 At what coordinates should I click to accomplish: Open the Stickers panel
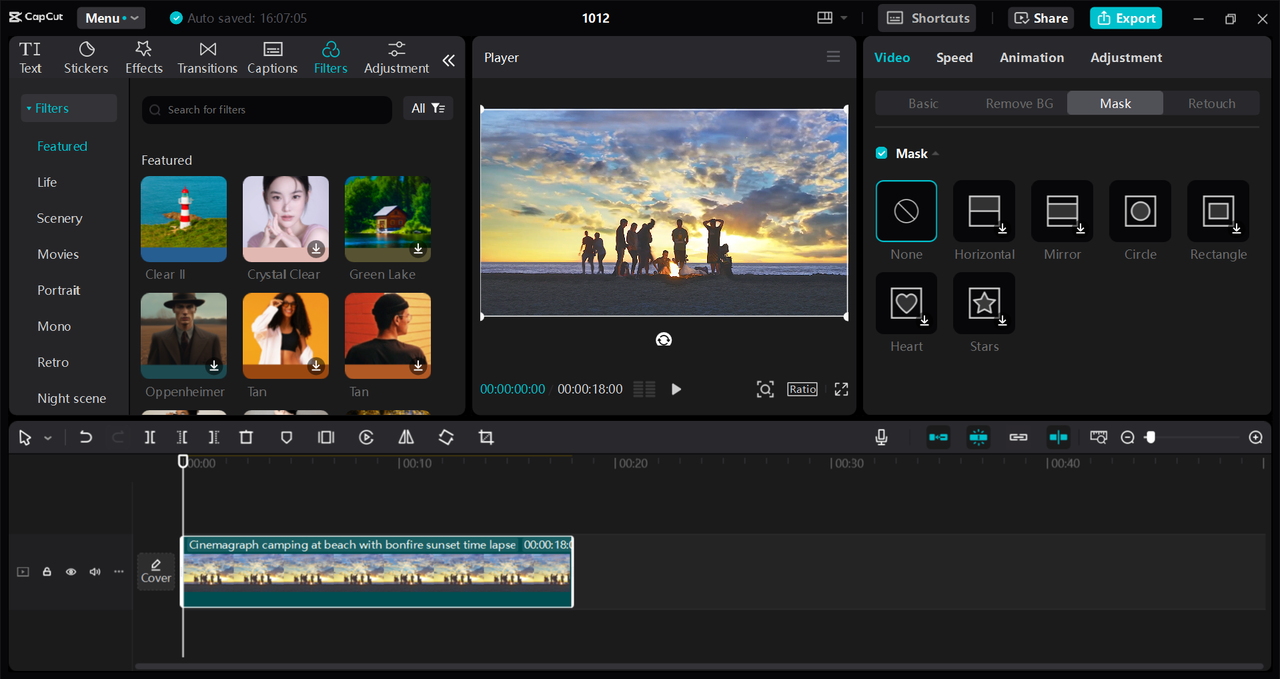point(86,58)
